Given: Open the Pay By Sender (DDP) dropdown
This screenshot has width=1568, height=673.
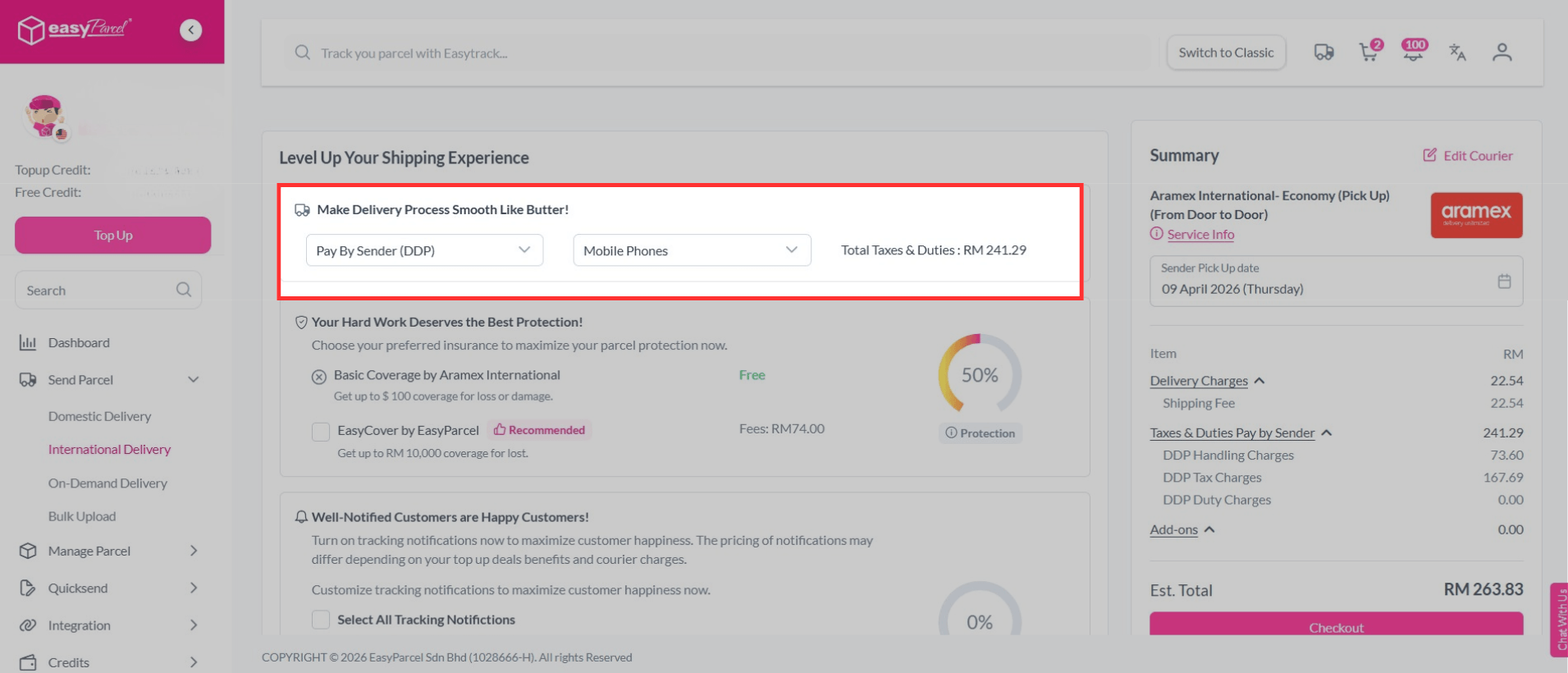Looking at the screenshot, I should tap(423, 250).
